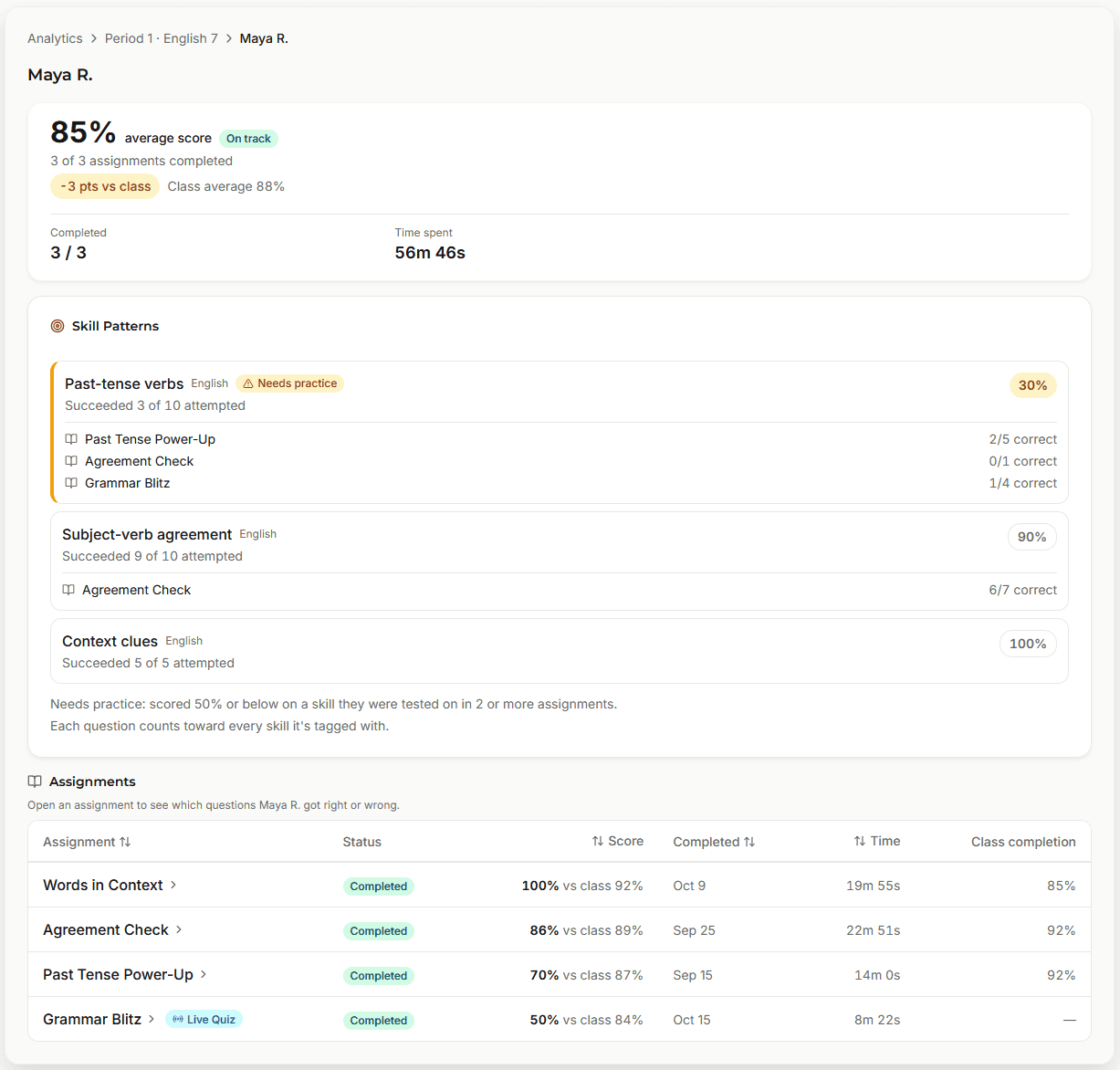Click the broadcast icon in Live Quiz badge
This screenshot has width=1120, height=1070.
[178, 1020]
